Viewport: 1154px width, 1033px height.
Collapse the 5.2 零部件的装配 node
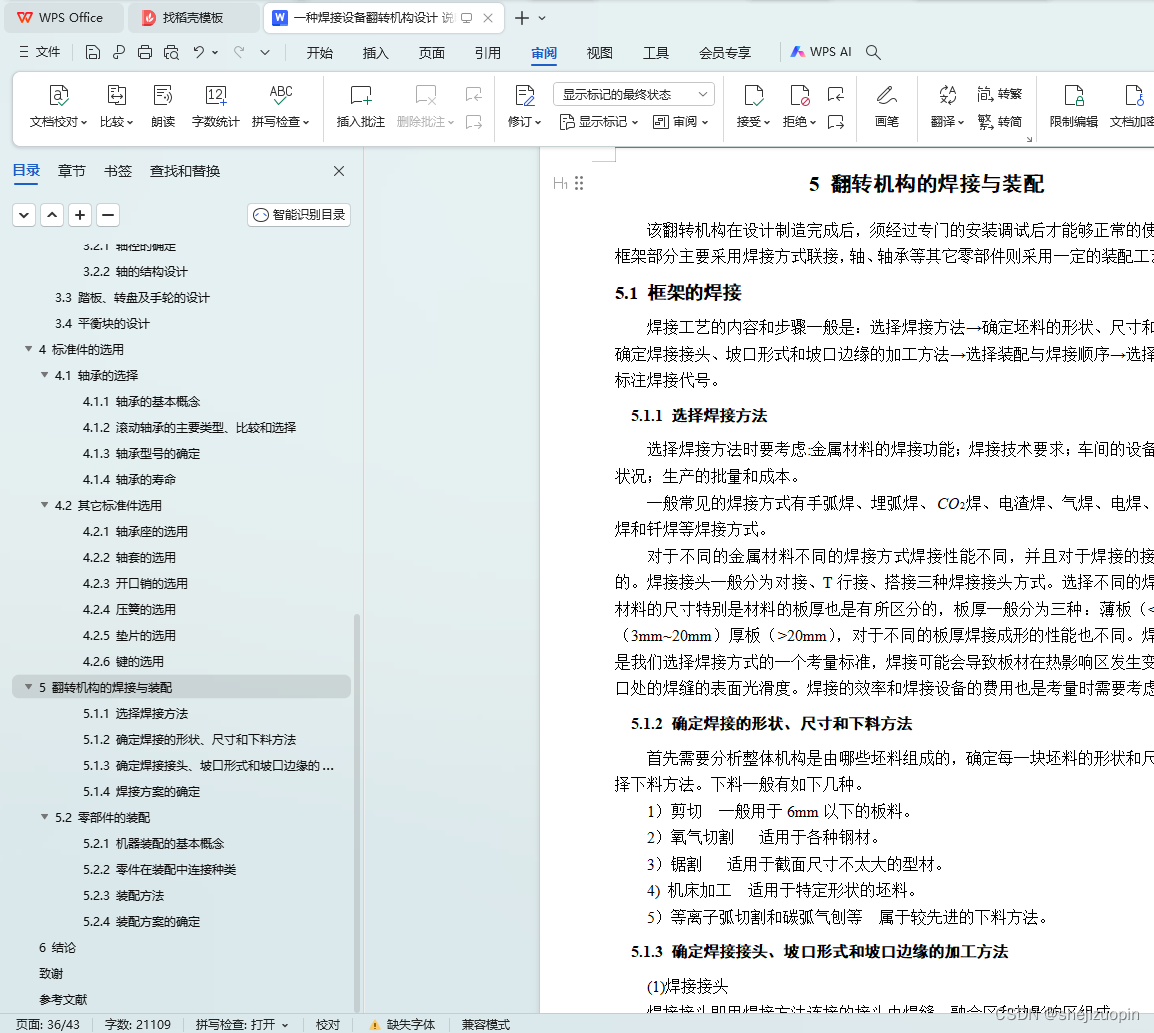[x=44, y=817]
